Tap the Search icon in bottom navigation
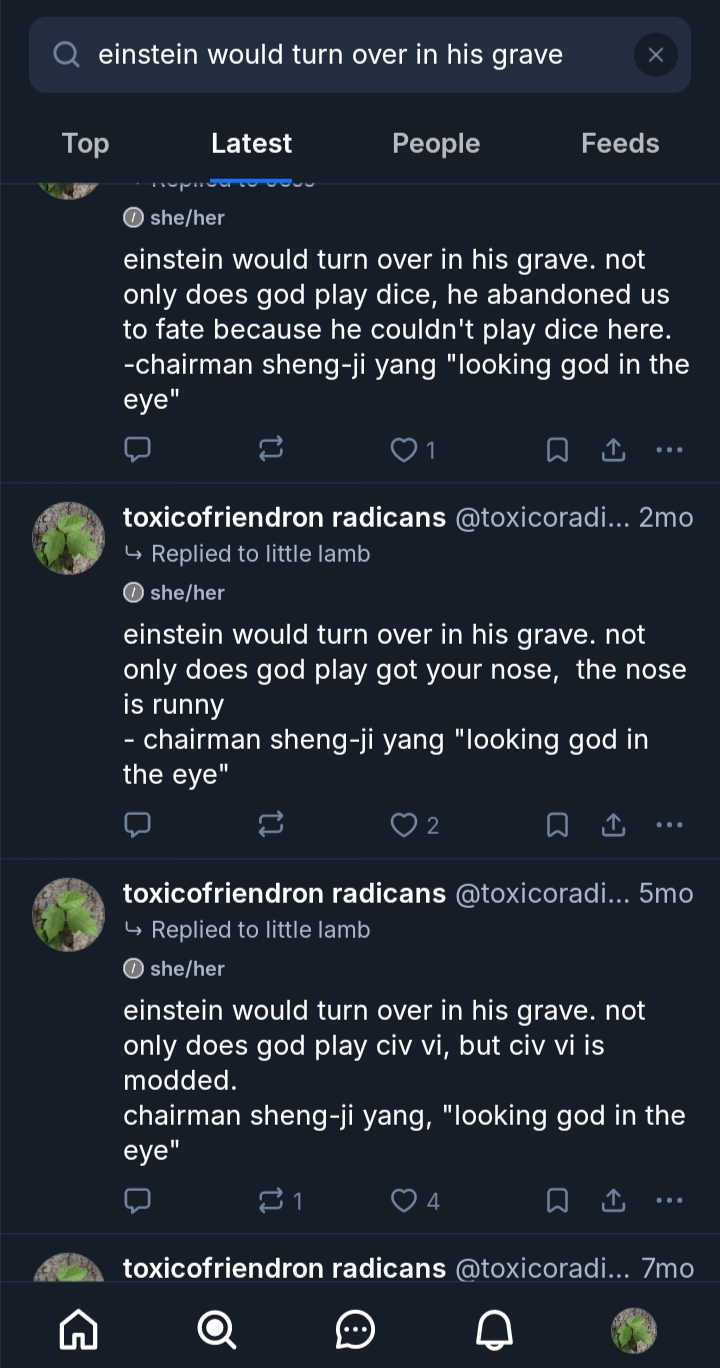 coord(216,1330)
